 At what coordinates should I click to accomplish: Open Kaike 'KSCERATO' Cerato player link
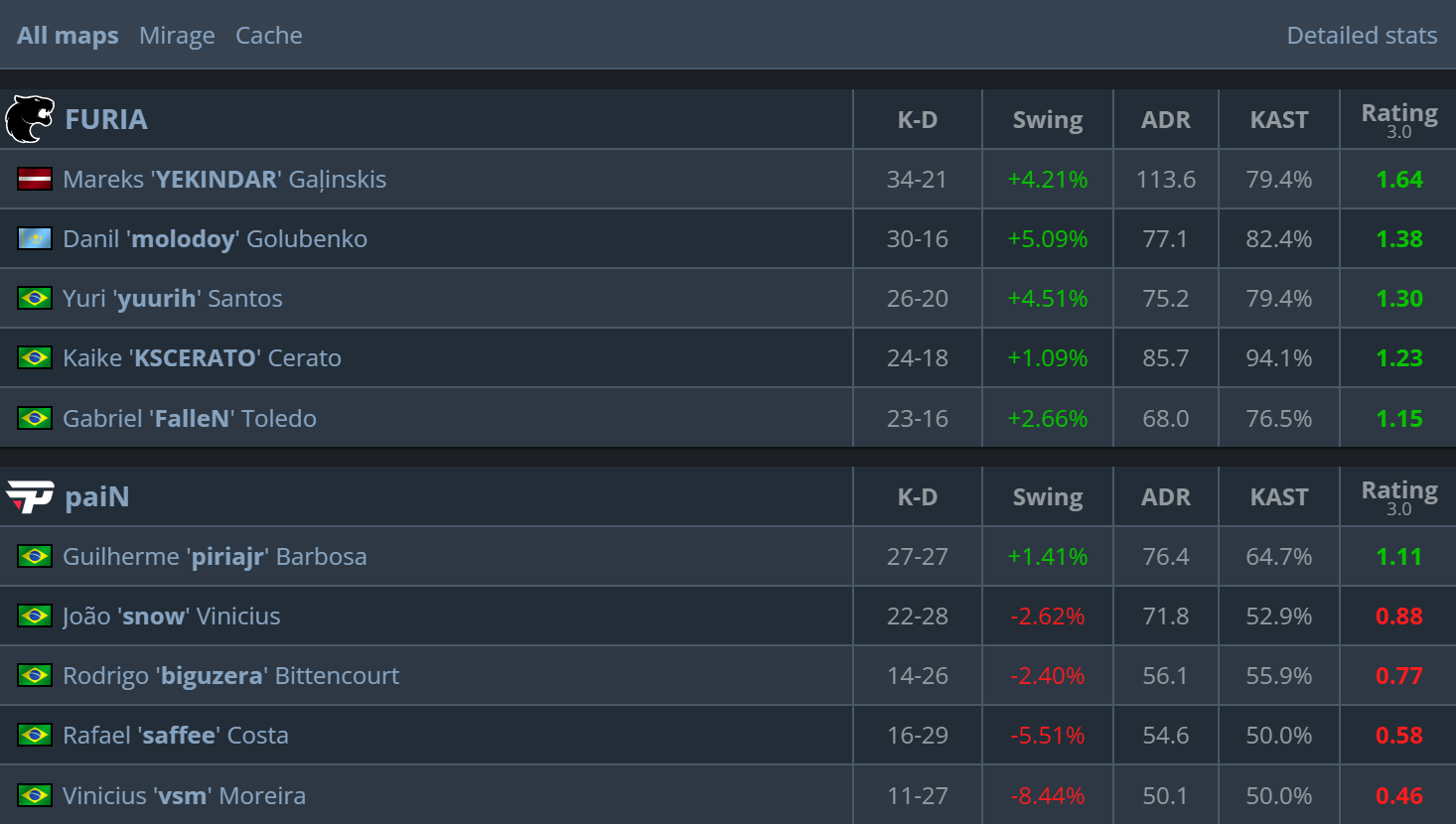click(202, 358)
